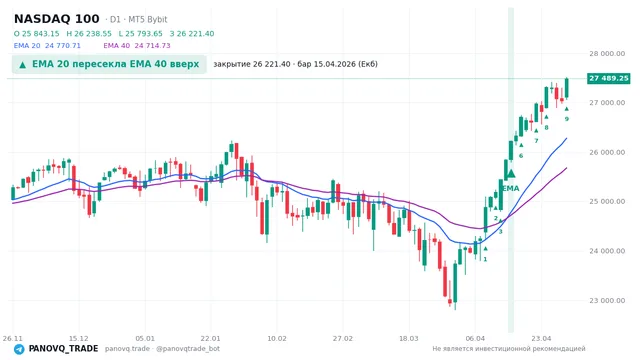
Task: Open the 'panovq.trade · @panovqtrade_bot' link
Action: coord(162,349)
